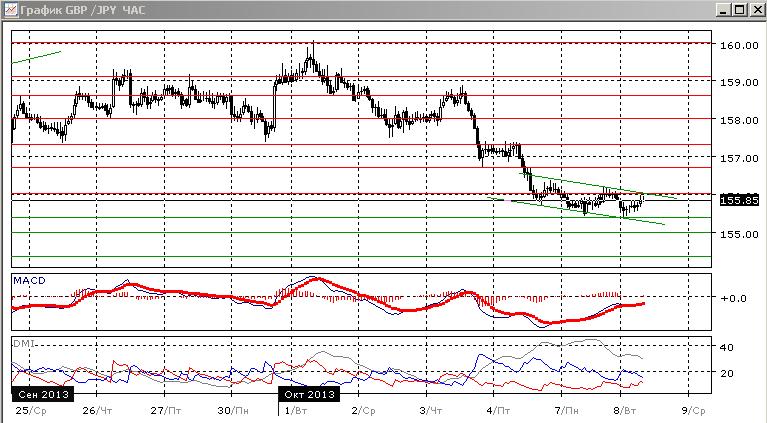This screenshot has height=423, width=767.
Task: Close the GBP/JPY chart window
Action: pos(756,10)
